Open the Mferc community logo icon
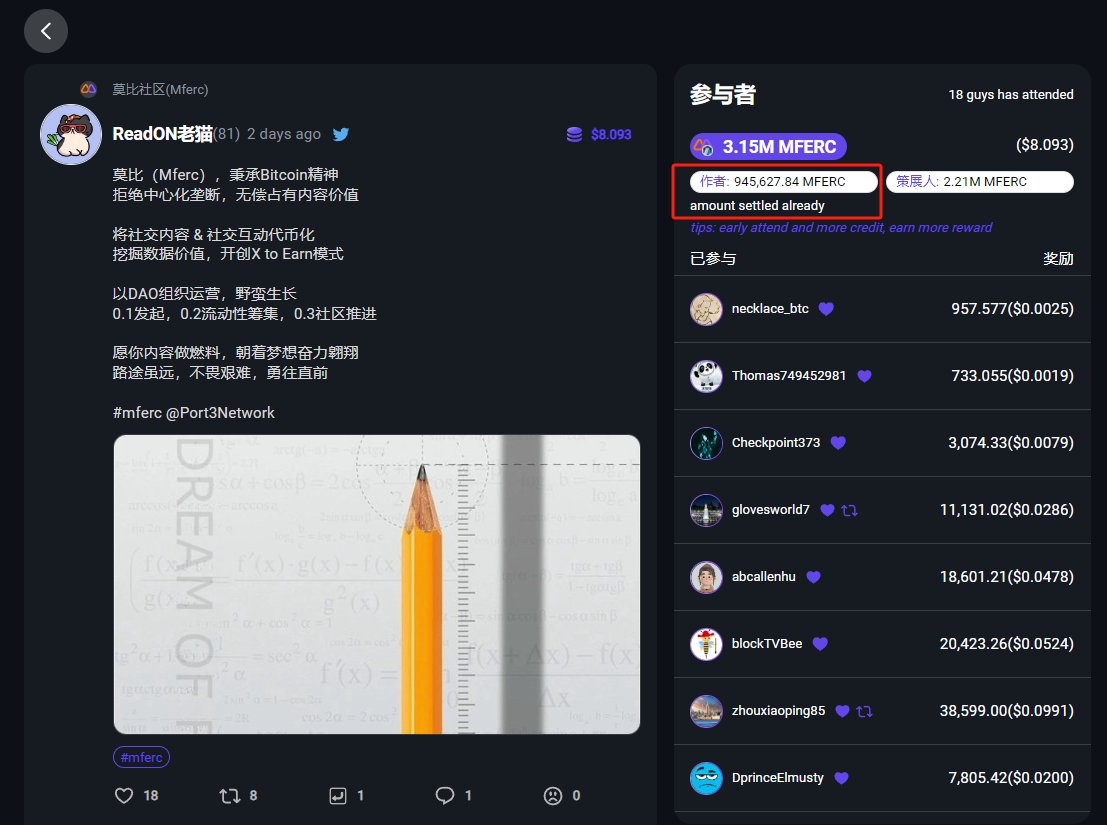Screen dimensions: 1107x825 (88, 90)
